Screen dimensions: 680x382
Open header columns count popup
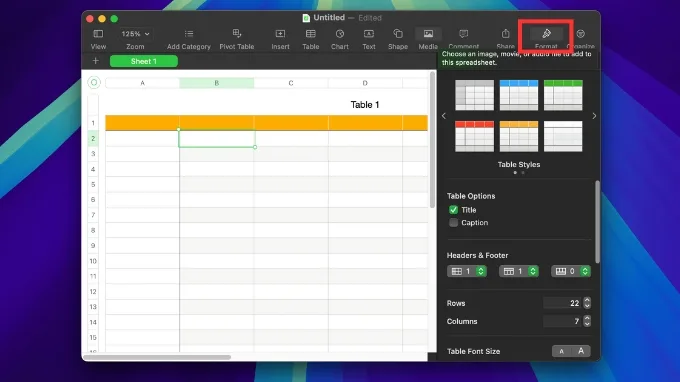click(467, 271)
